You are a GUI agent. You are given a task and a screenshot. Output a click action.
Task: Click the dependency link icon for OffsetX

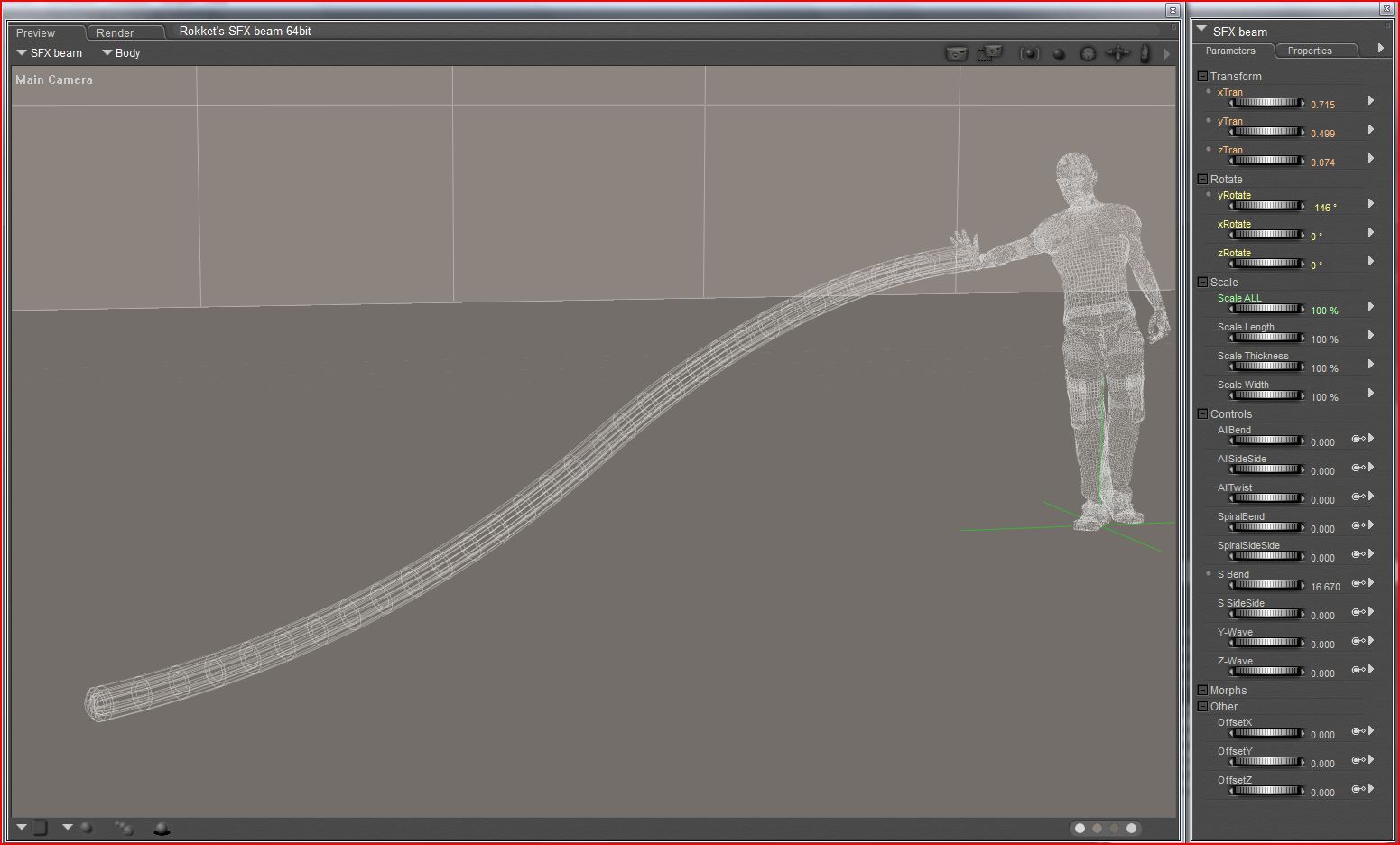point(1358,731)
